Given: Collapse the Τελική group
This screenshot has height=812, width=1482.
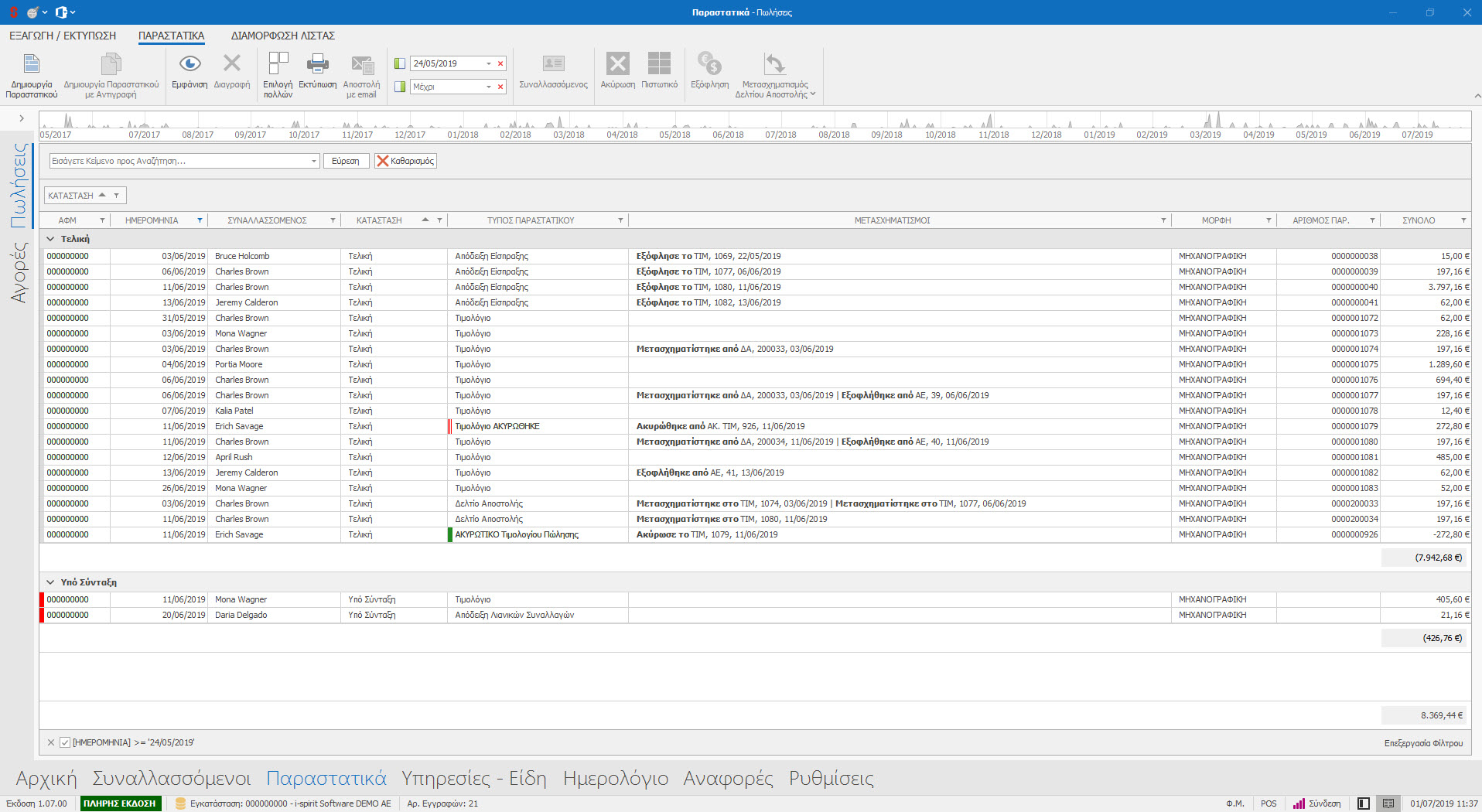Looking at the screenshot, I should (50, 239).
